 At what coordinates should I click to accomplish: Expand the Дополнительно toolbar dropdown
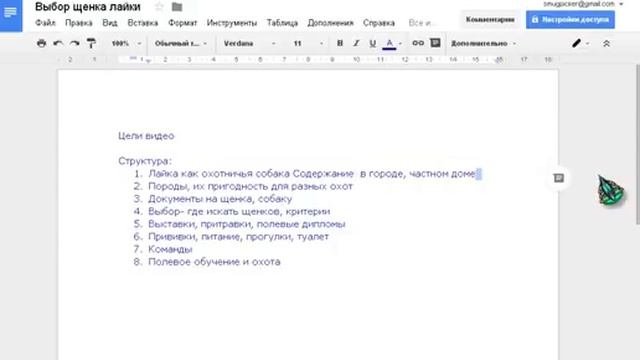pos(483,43)
